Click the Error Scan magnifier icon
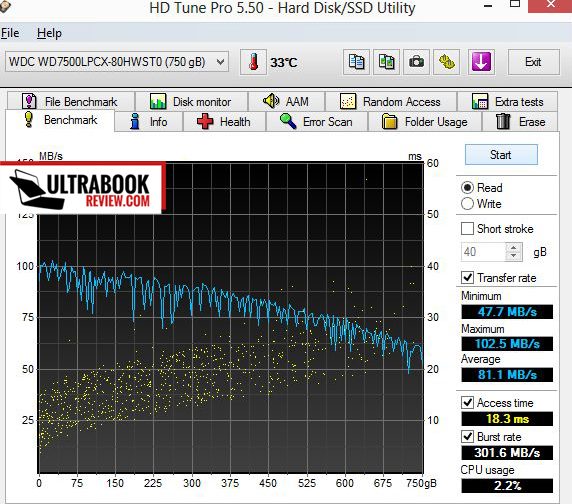572x504 pixels. pyautogui.click(x=288, y=121)
